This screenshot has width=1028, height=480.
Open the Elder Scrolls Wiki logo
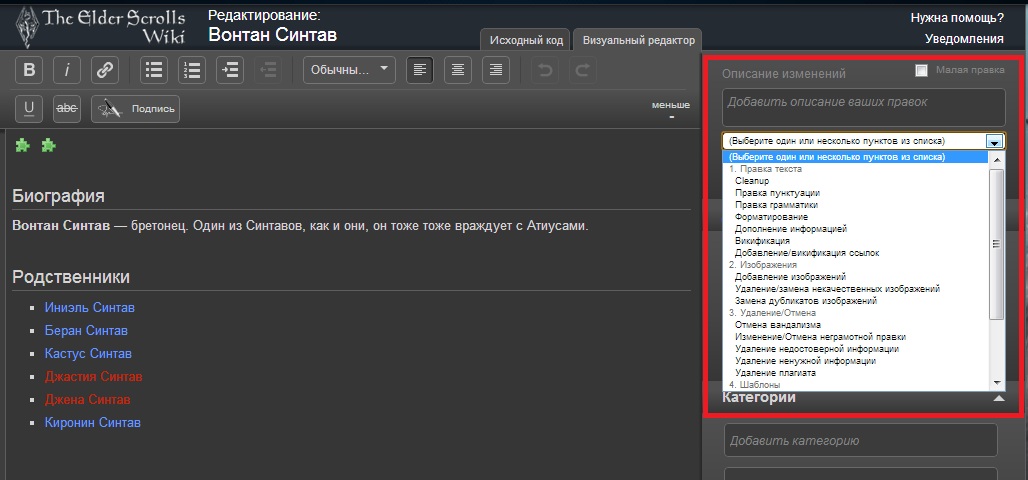coord(100,25)
